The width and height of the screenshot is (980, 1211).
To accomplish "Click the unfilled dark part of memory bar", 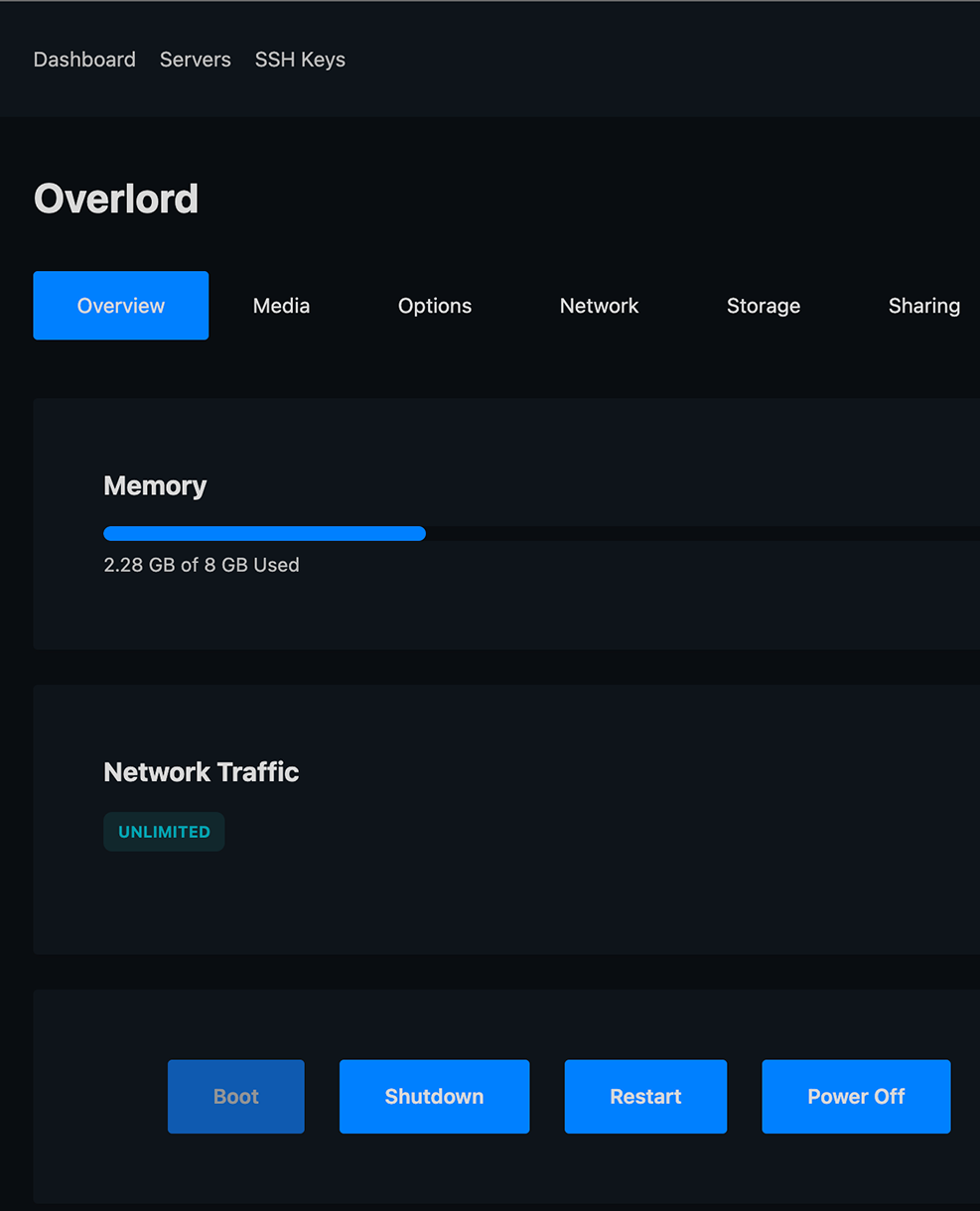I will coord(695,534).
